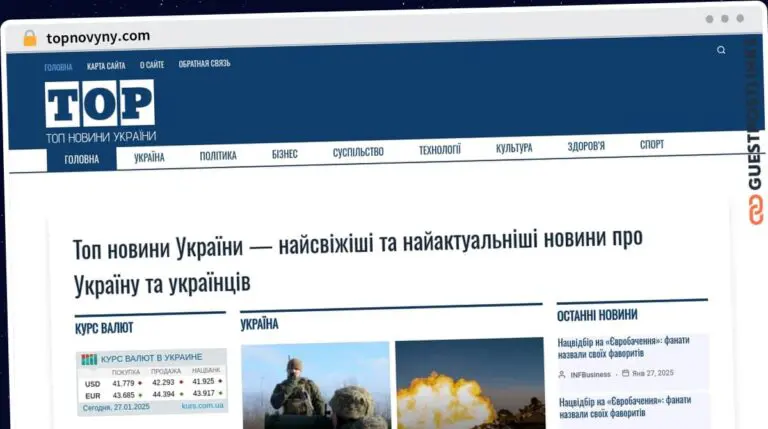Open the Україна navigation tab
Image resolution: width=768 pixels, height=429 pixels.
coord(149,157)
